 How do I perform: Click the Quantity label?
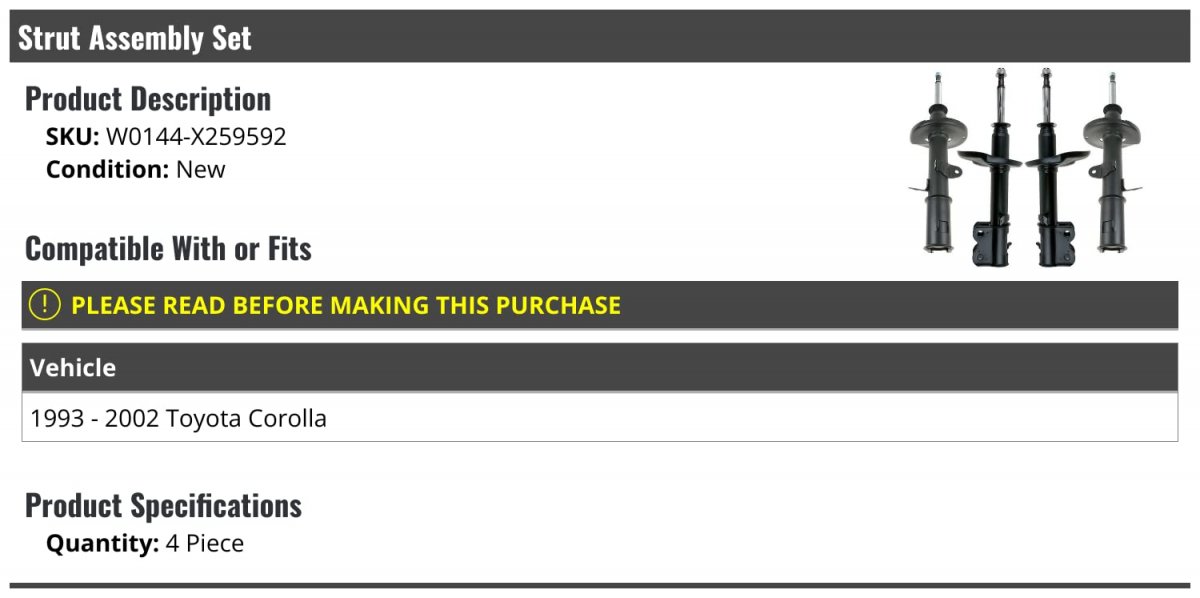[102, 543]
